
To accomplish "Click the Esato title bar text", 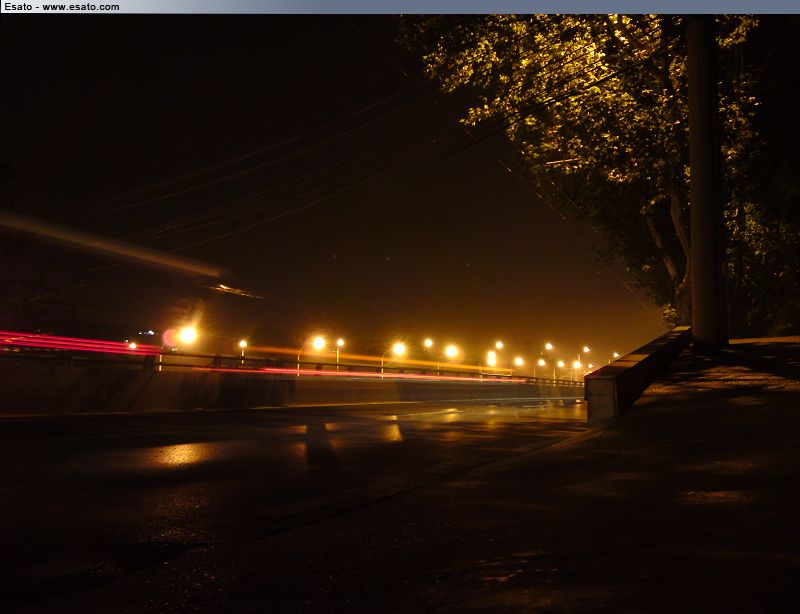I will coord(61,7).
